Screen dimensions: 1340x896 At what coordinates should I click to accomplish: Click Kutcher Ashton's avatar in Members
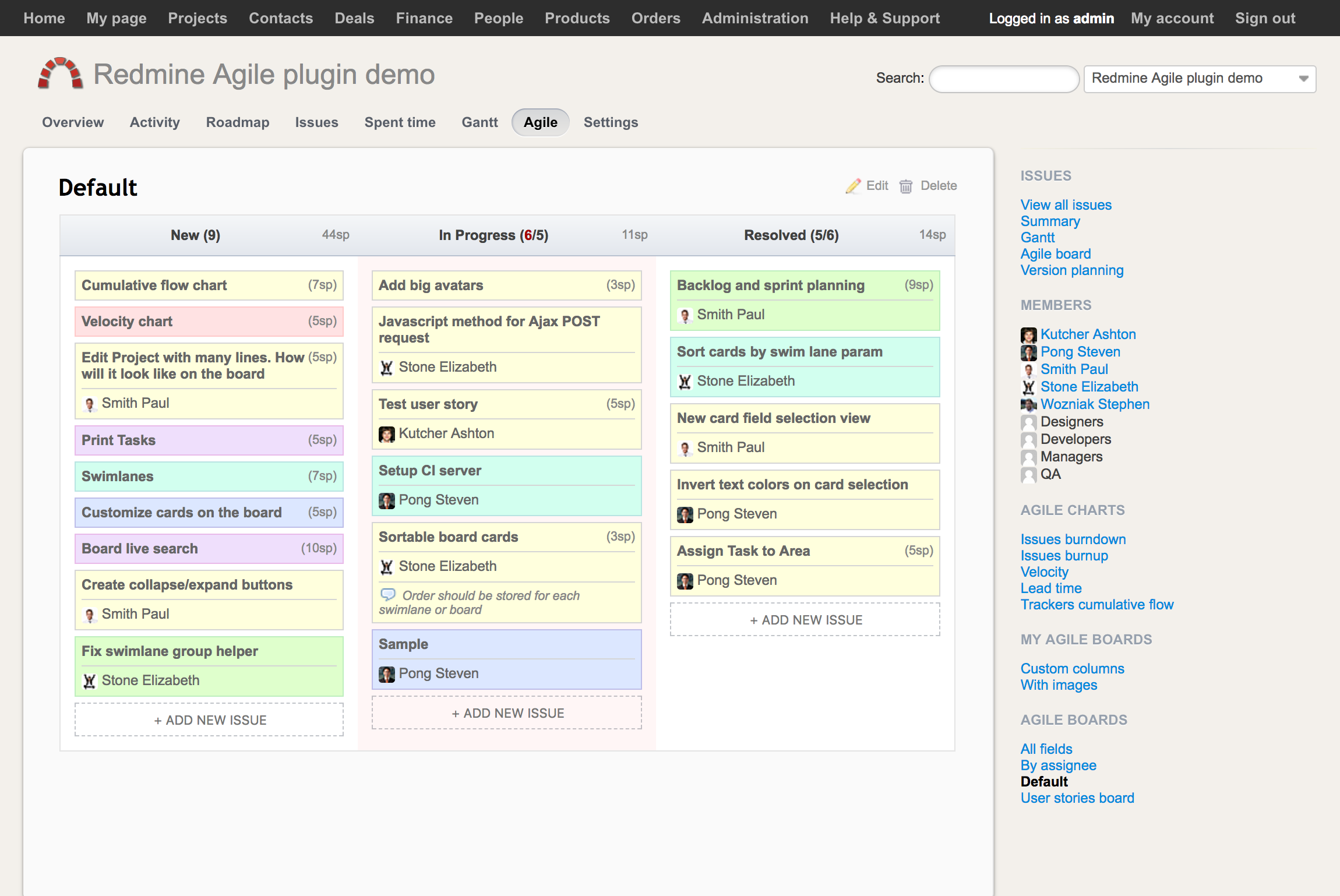coord(1028,335)
